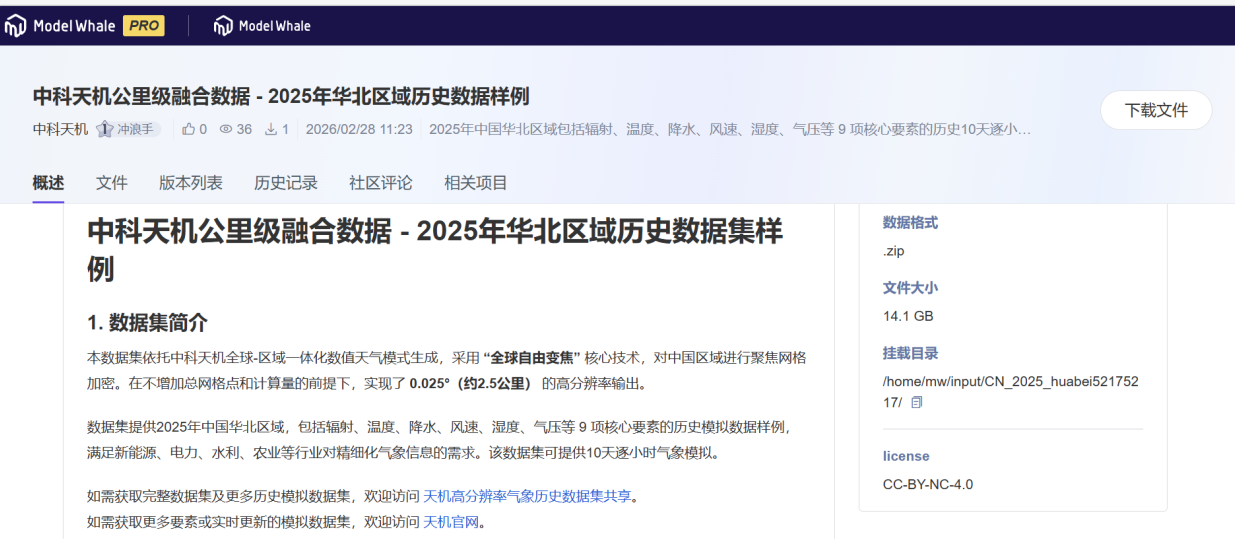The width and height of the screenshot is (1235, 539).
Task: View the 相关项目 tab
Action: click(476, 183)
